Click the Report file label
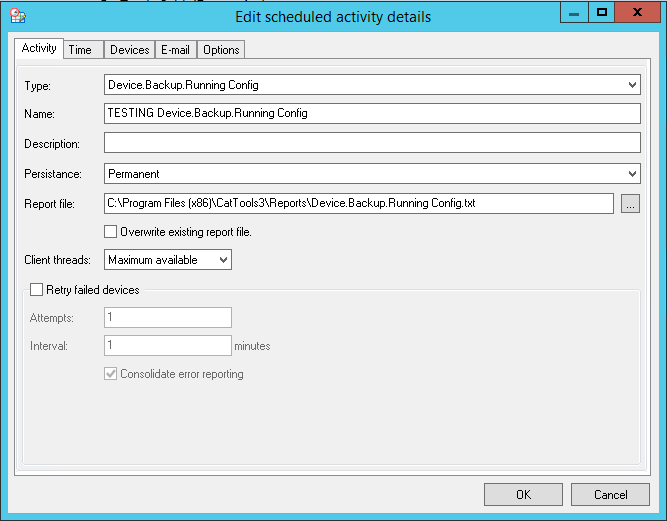667x521 pixels. pos(49,204)
